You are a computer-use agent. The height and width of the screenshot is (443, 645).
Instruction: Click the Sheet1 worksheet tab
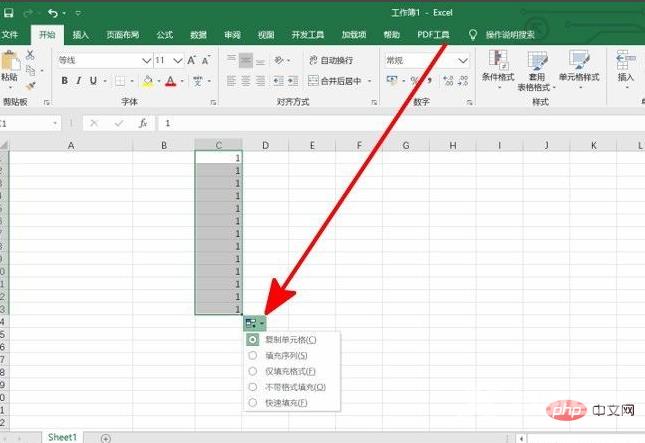click(64, 437)
